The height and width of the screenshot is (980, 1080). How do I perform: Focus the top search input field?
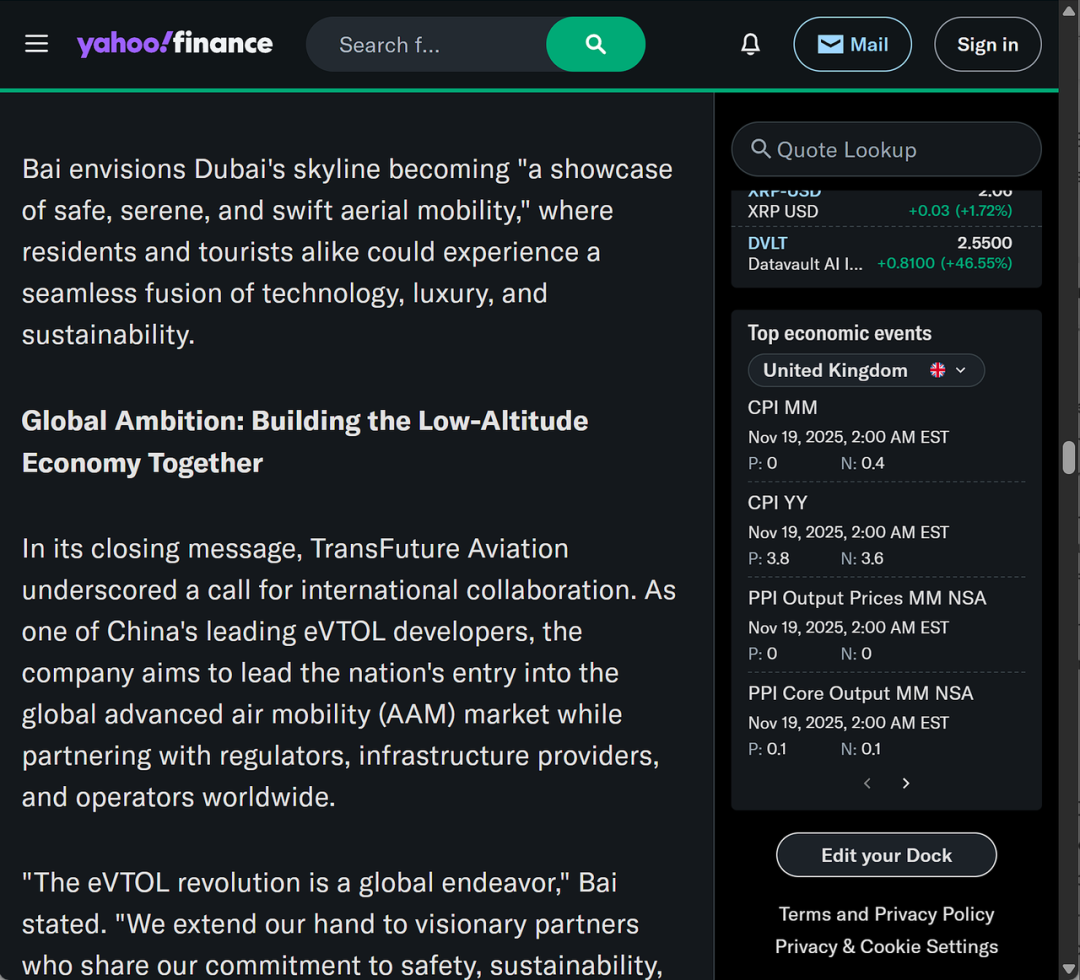[x=427, y=45]
